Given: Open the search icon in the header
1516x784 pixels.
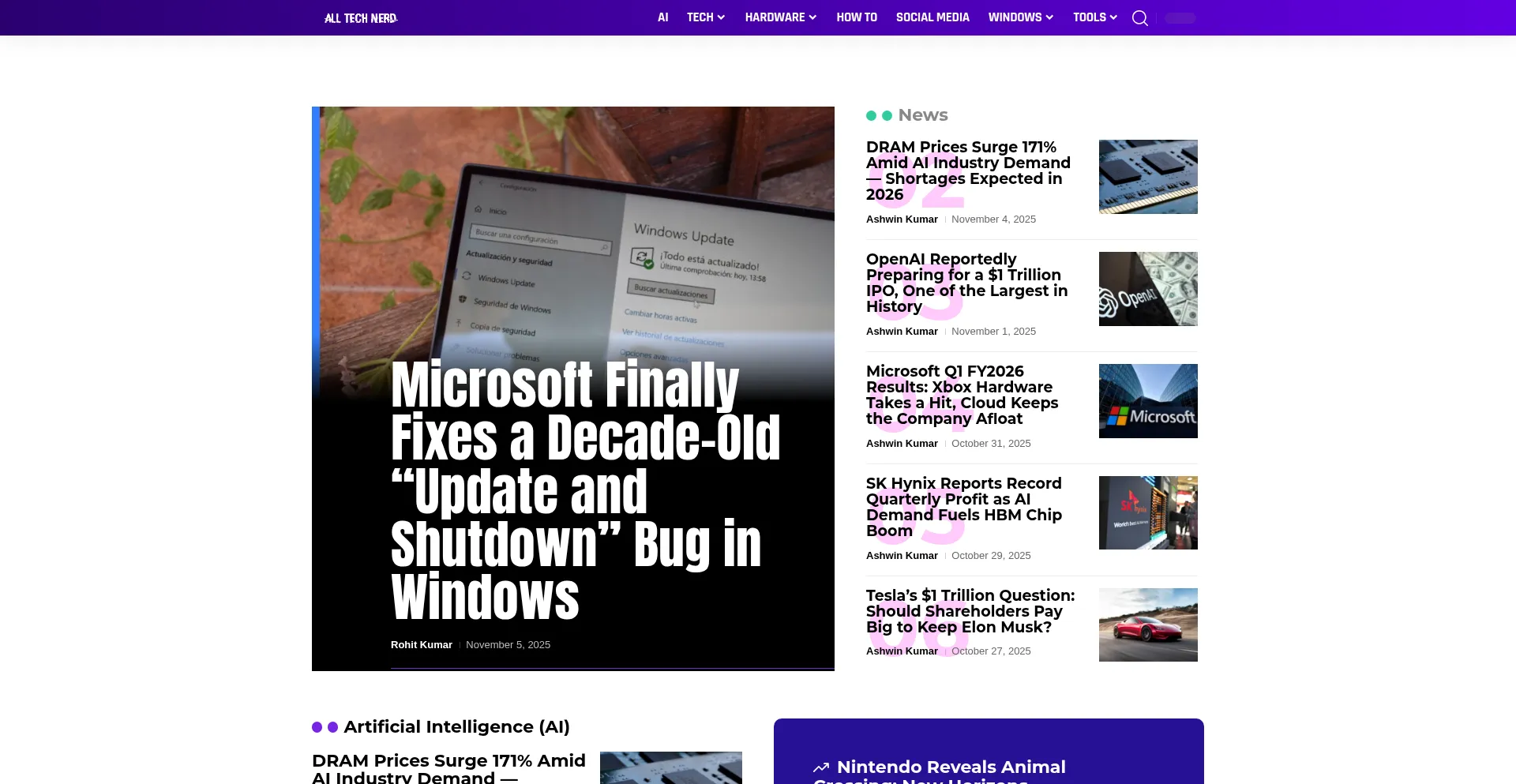Looking at the screenshot, I should tap(1139, 18).
